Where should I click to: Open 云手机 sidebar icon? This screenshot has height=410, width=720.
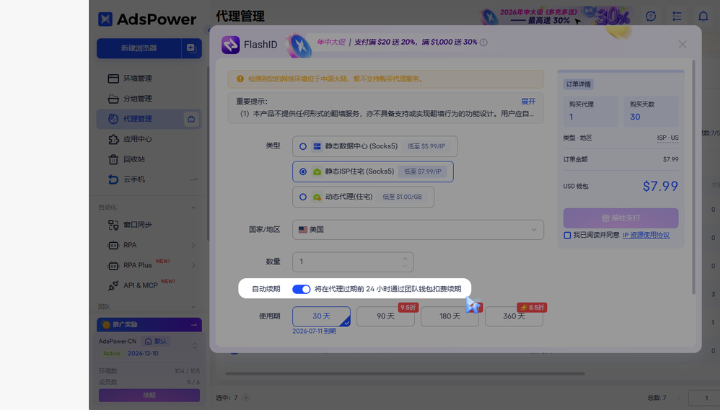tap(113, 180)
